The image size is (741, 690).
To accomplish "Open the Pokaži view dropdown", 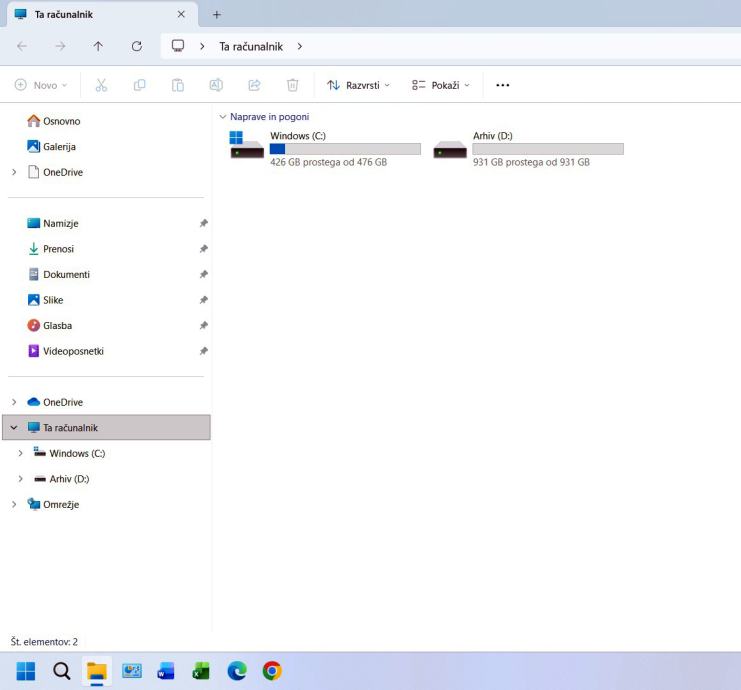I will (x=440, y=85).
